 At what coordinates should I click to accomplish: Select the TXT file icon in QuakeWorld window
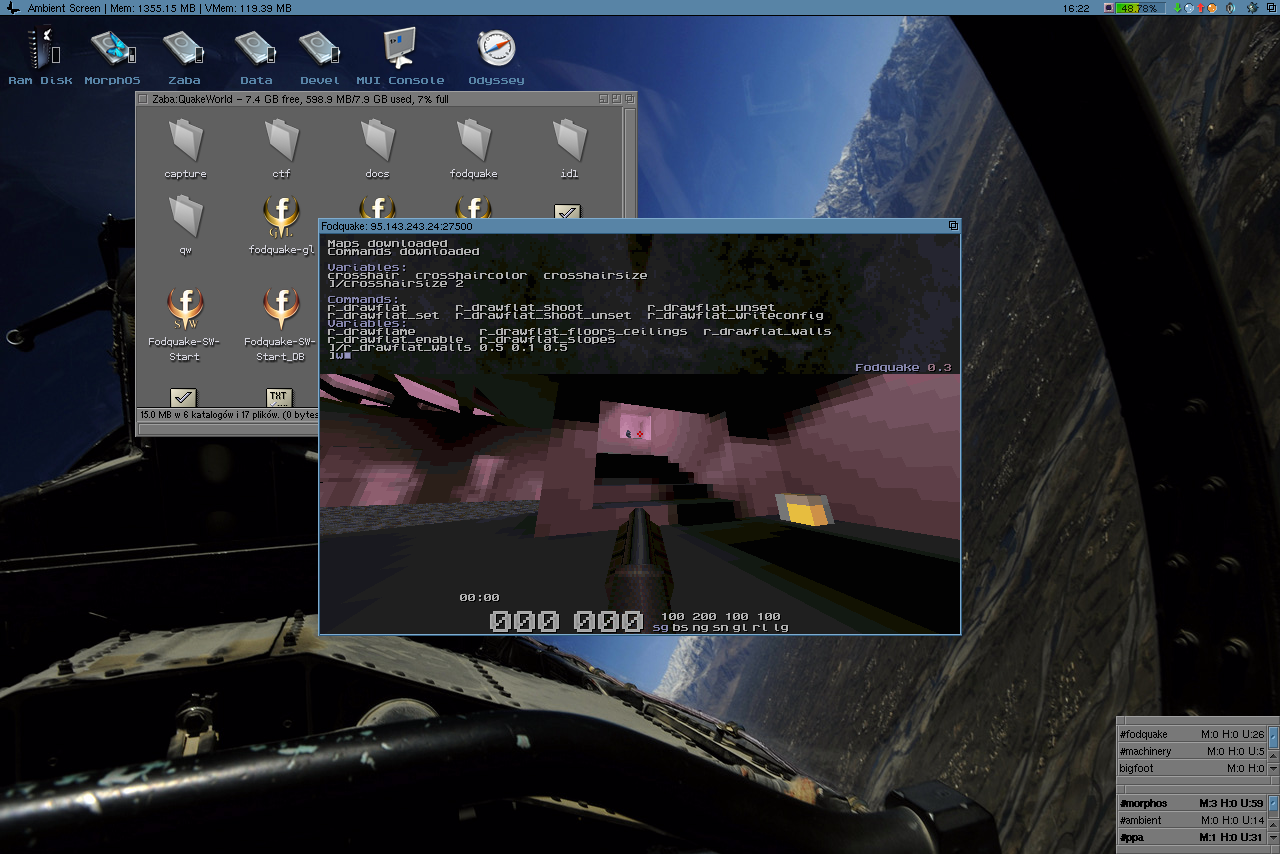(280, 398)
